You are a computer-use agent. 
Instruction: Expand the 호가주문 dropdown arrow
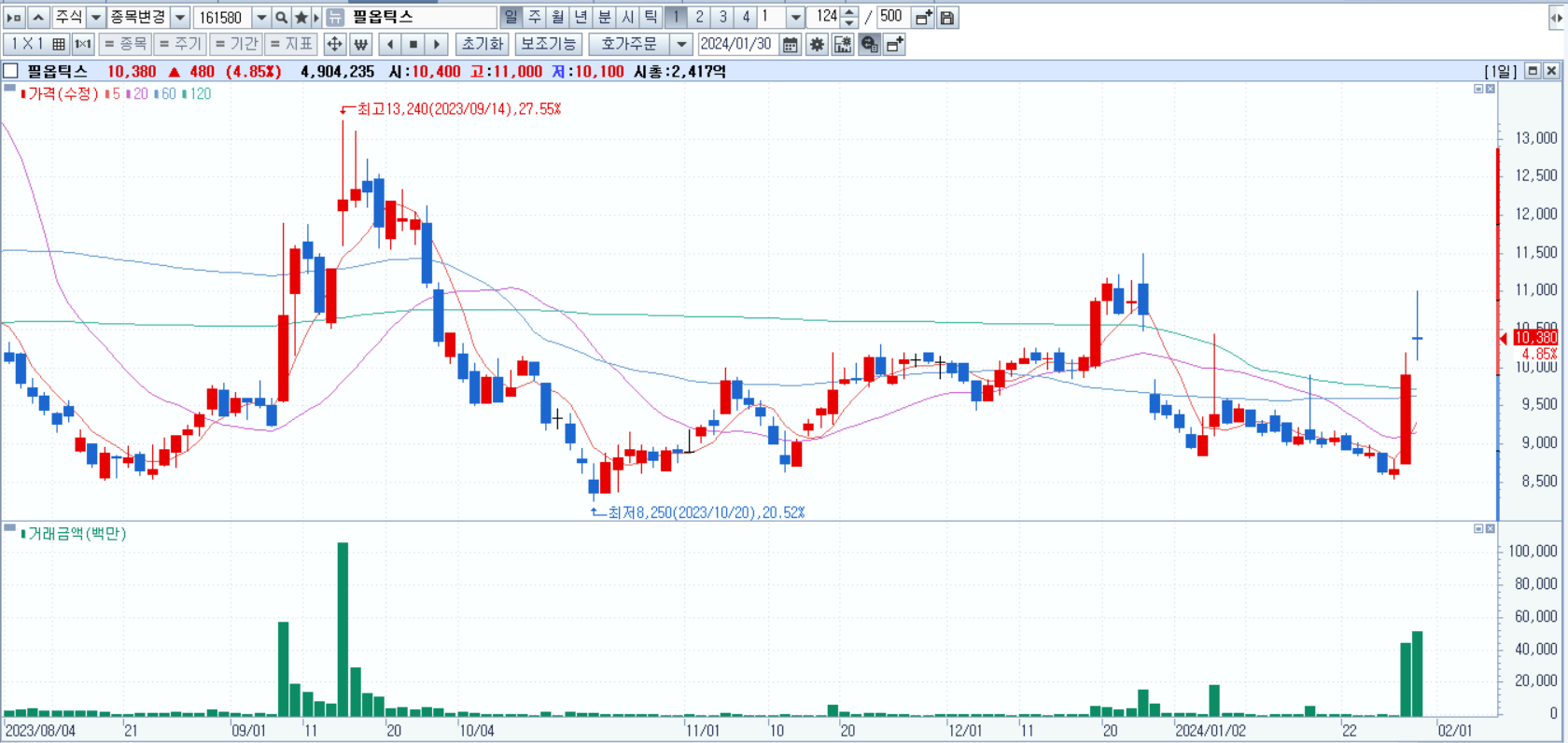[681, 44]
